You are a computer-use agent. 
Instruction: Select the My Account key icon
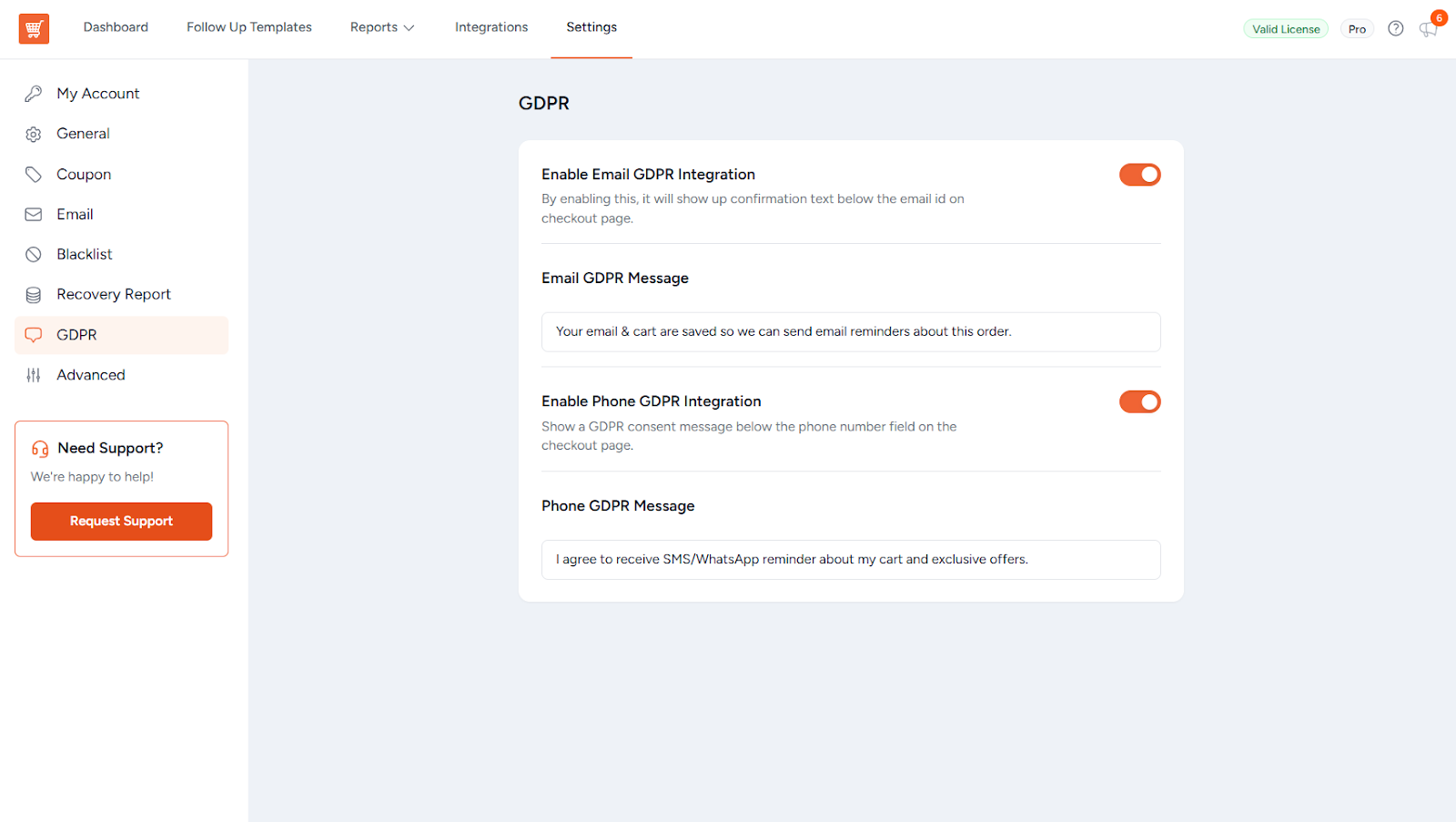point(34,93)
